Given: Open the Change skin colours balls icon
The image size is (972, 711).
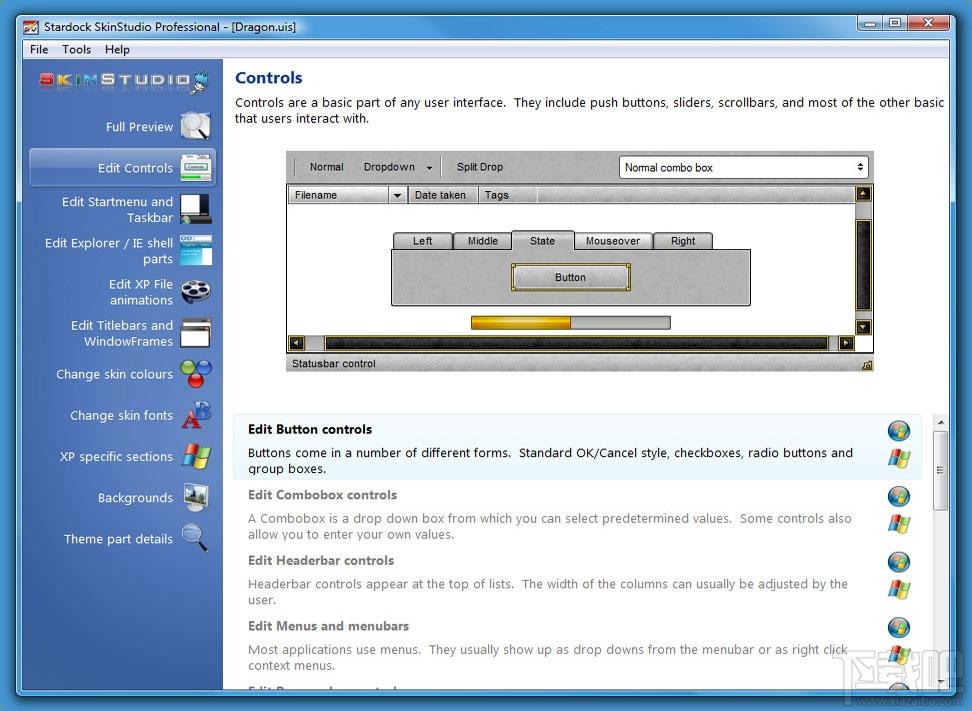Looking at the screenshot, I should (x=196, y=374).
